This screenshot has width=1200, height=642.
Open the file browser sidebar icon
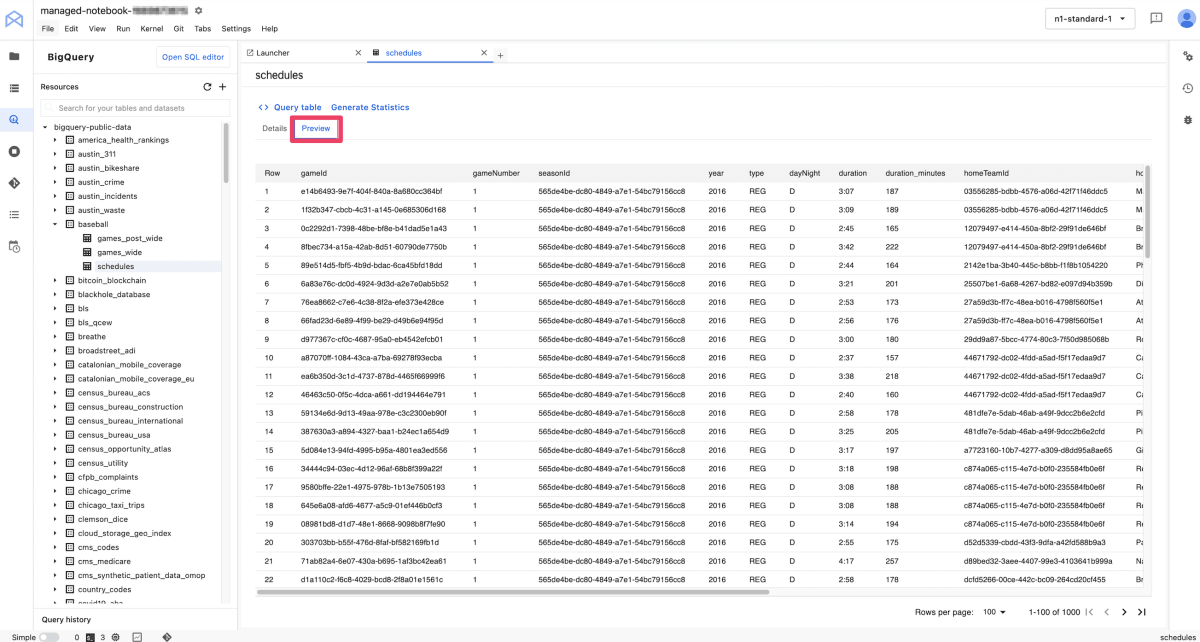click(14, 57)
